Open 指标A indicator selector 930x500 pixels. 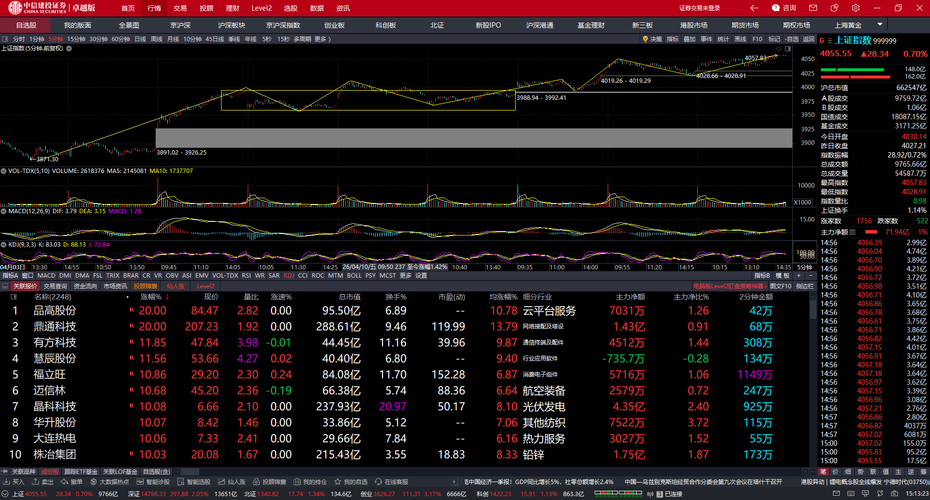[x=10, y=276]
